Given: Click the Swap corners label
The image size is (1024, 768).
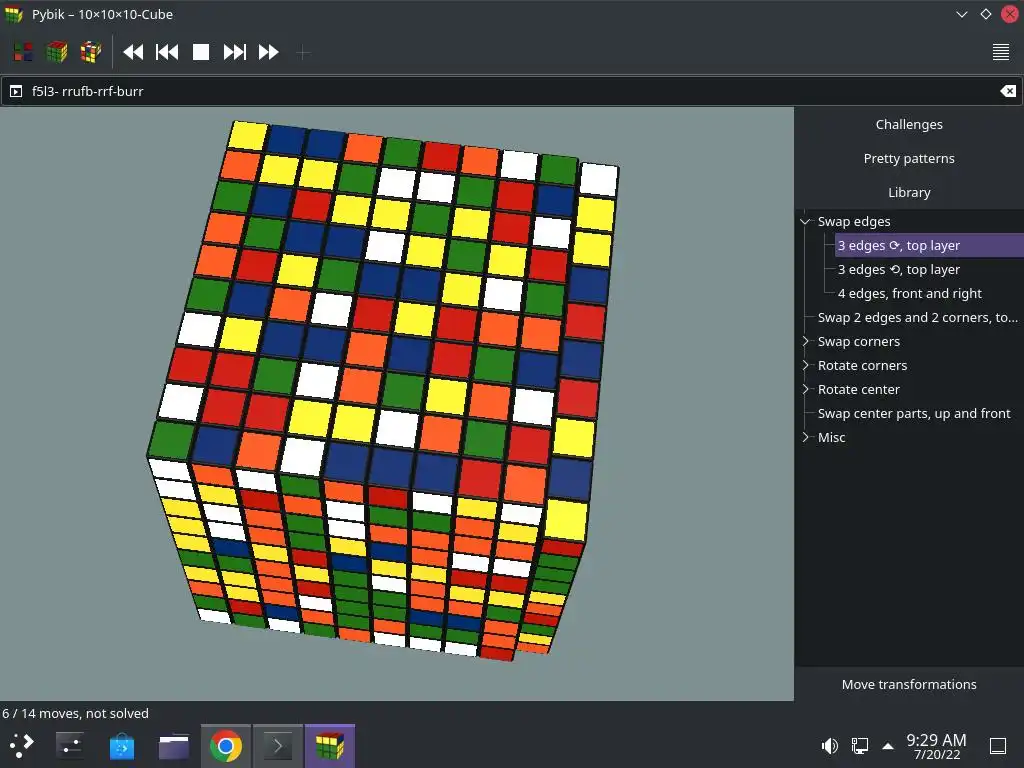Looking at the screenshot, I should pyautogui.click(x=859, y=341).
